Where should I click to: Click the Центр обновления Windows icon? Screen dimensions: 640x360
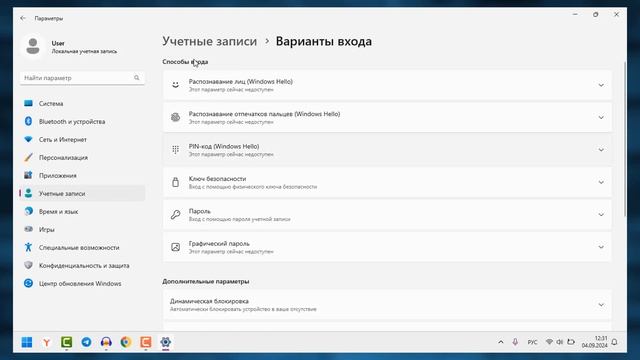click(x=28, y=283)
